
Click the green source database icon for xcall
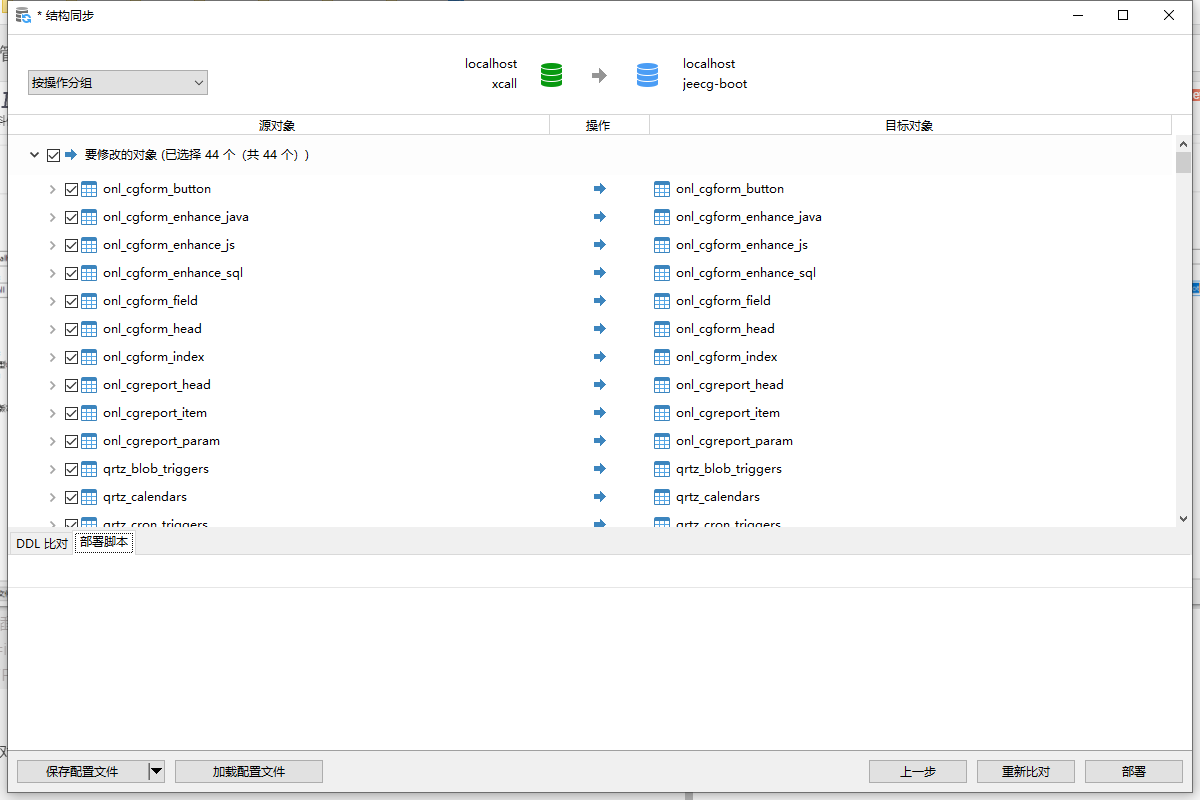(x=551, y=73)
